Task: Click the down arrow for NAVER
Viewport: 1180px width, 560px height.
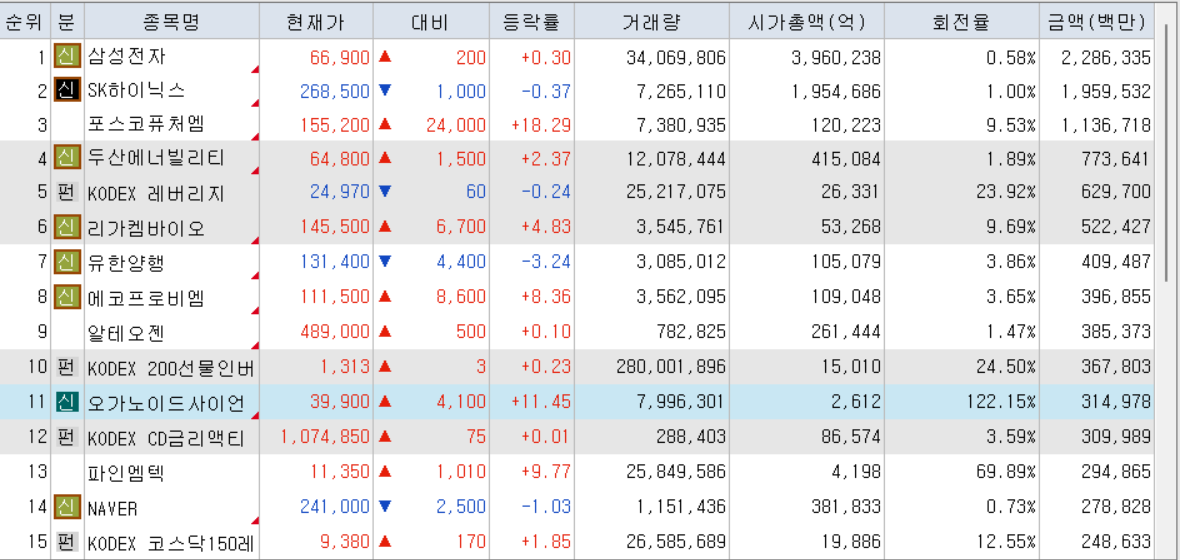Action: click(x=385, y=507)
